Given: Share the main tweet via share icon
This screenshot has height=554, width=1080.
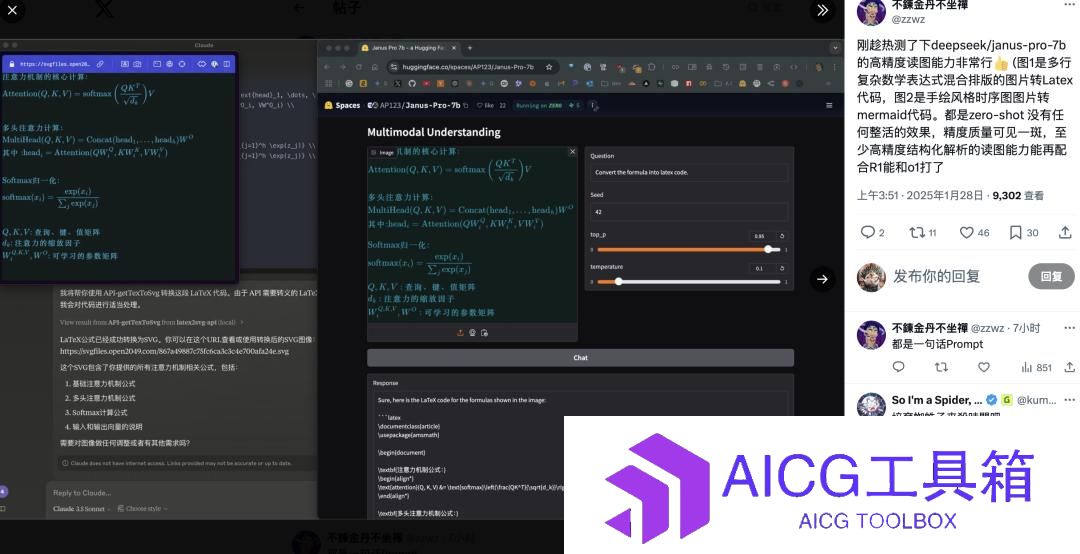Looking at the screenshot, I should pyautogui.click(x=1065, y=232).
